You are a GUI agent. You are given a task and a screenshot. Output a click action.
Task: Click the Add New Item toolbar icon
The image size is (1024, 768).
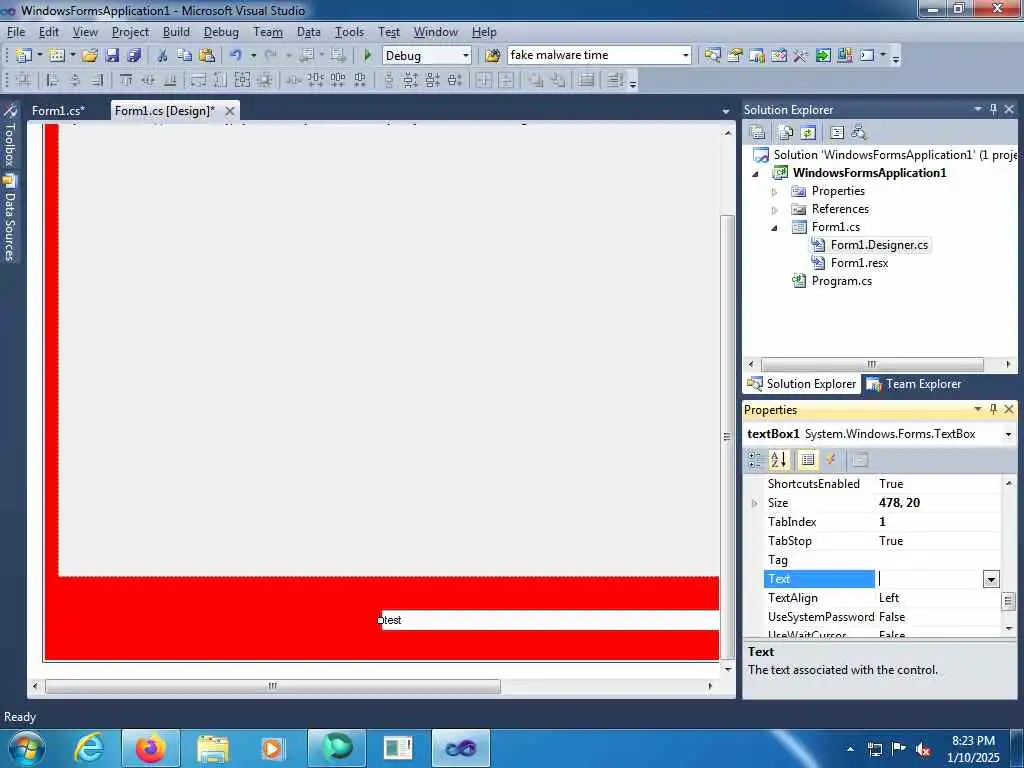coord(57,56)
